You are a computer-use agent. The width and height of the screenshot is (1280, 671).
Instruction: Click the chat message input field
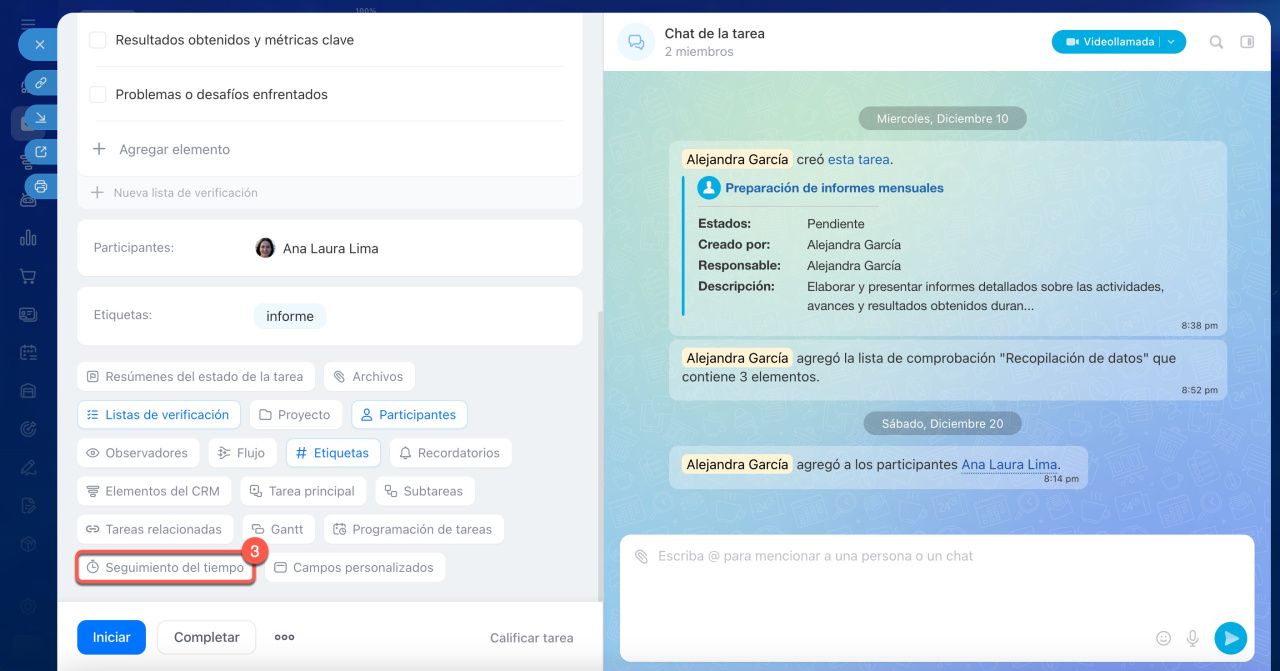click(900, 580)
